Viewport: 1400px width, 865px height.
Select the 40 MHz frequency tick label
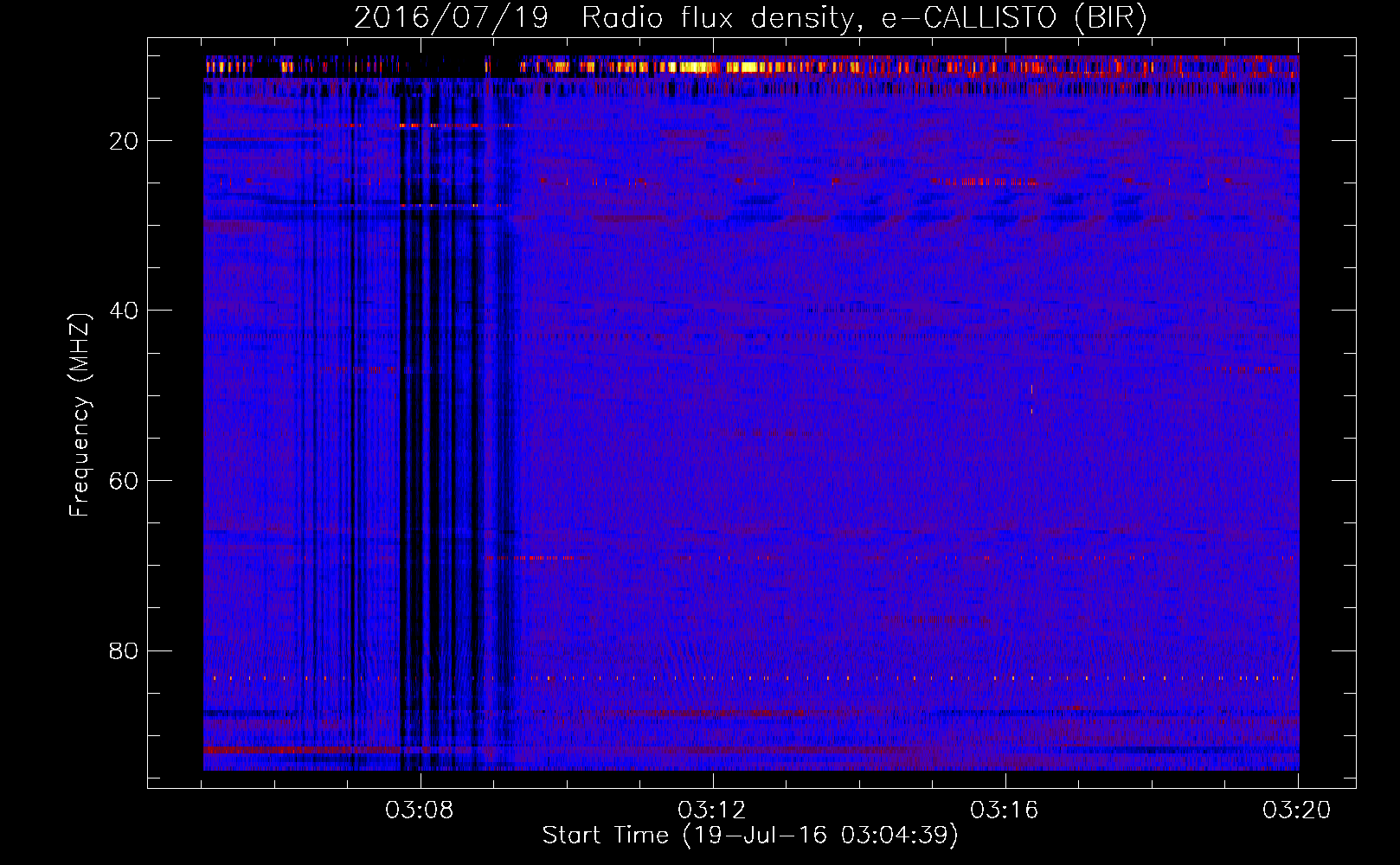pos(124,311)
